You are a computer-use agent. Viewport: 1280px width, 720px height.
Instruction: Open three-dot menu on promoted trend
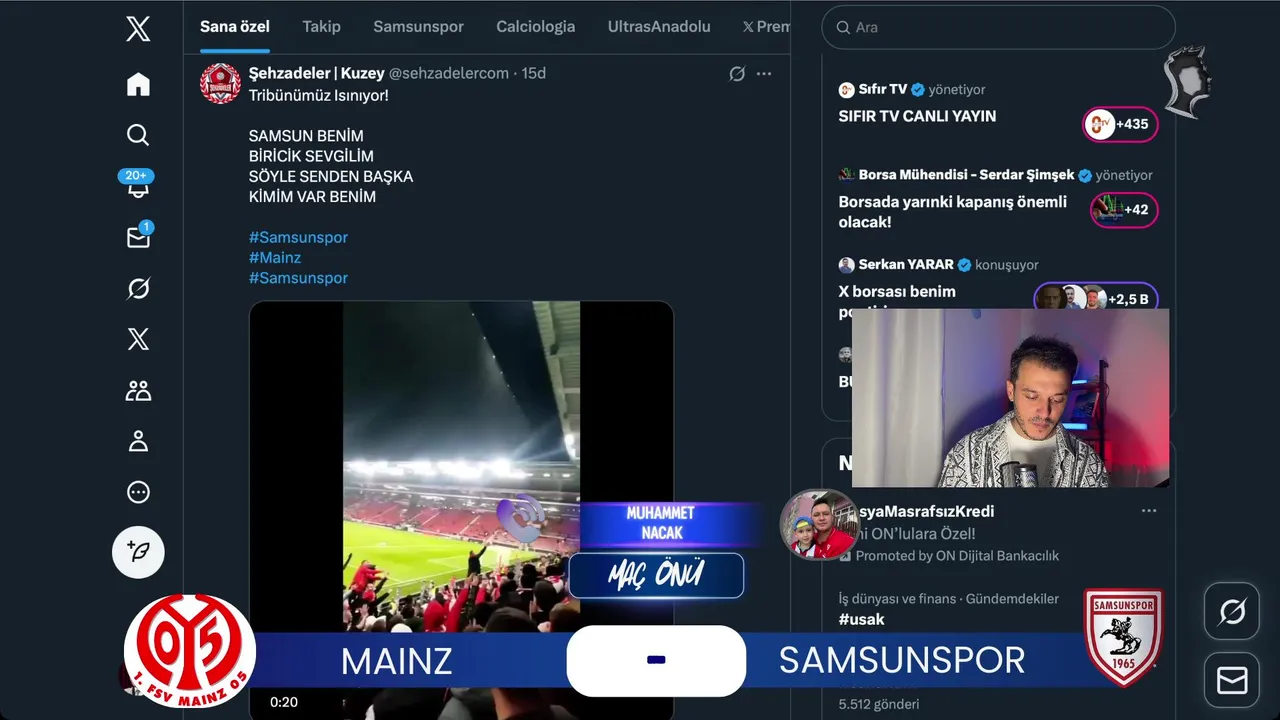1149,511
